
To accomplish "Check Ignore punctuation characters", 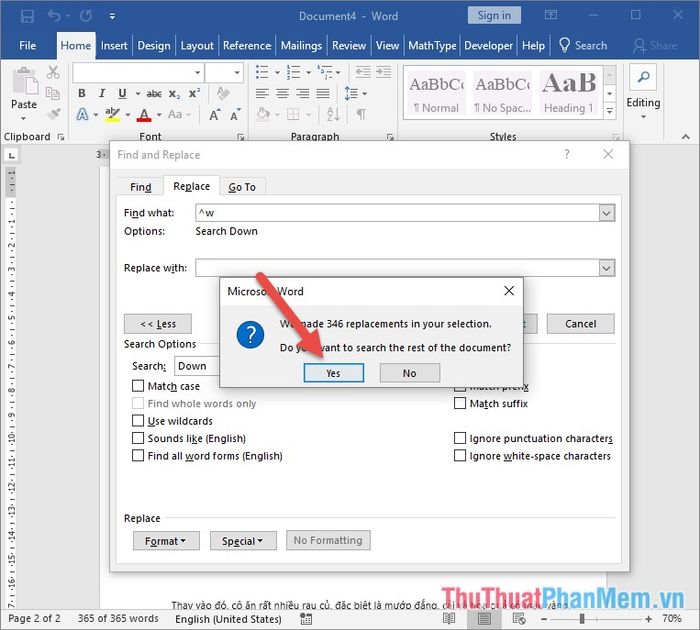I will 460,438.
